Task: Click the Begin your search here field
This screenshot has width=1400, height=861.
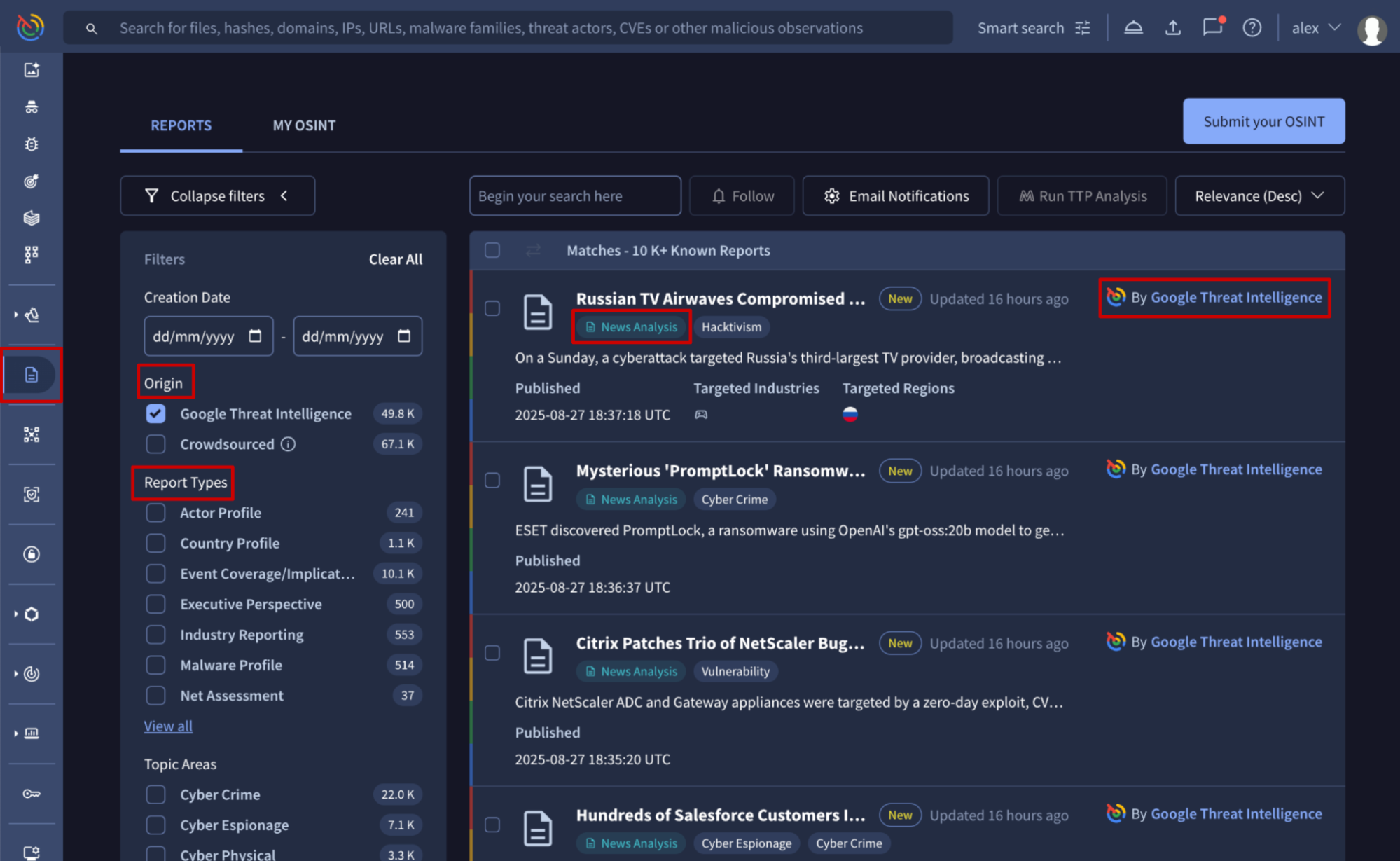Action: pyautogui.click(x=574, y=196)
